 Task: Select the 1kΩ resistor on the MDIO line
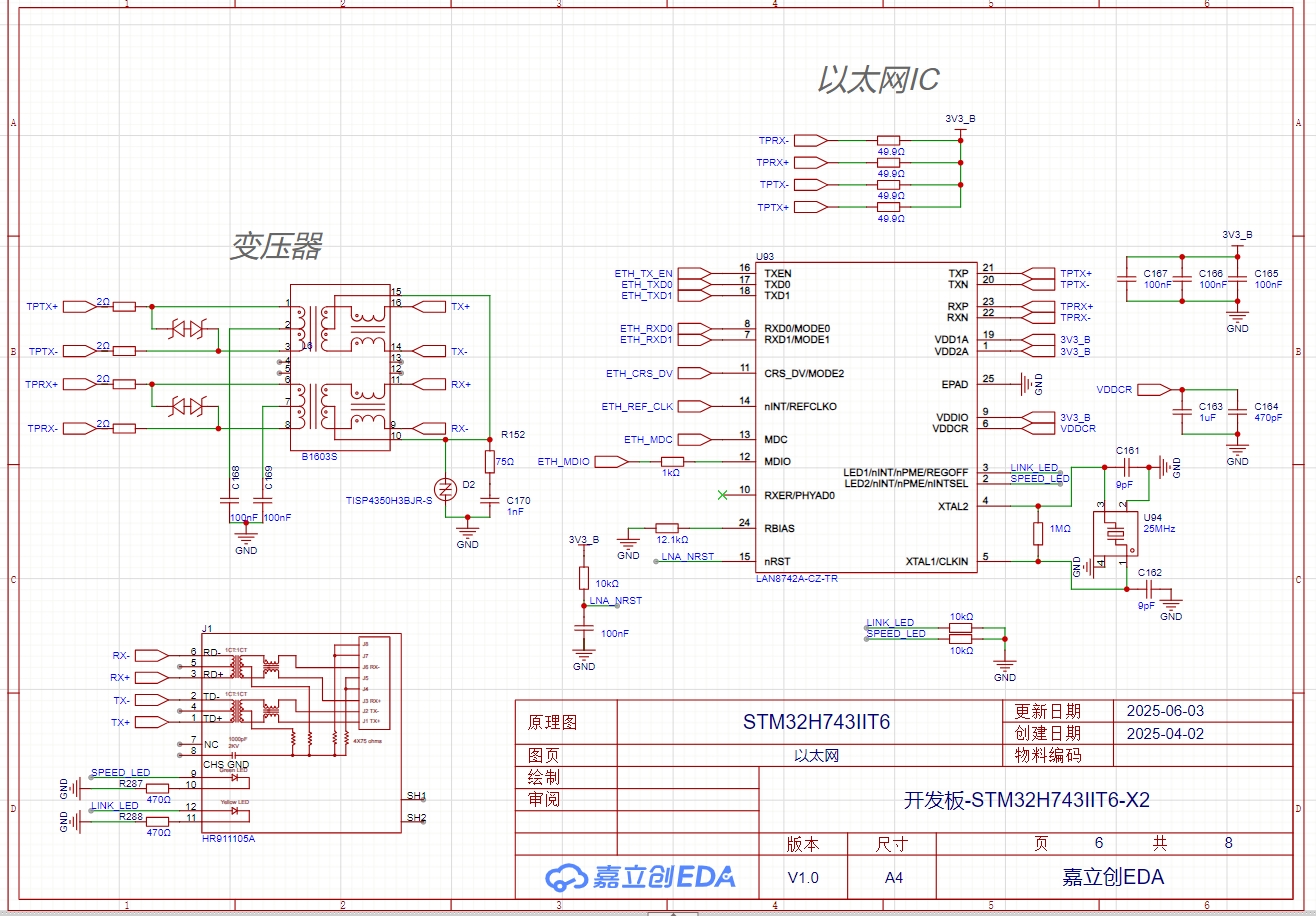pos(672,461)
